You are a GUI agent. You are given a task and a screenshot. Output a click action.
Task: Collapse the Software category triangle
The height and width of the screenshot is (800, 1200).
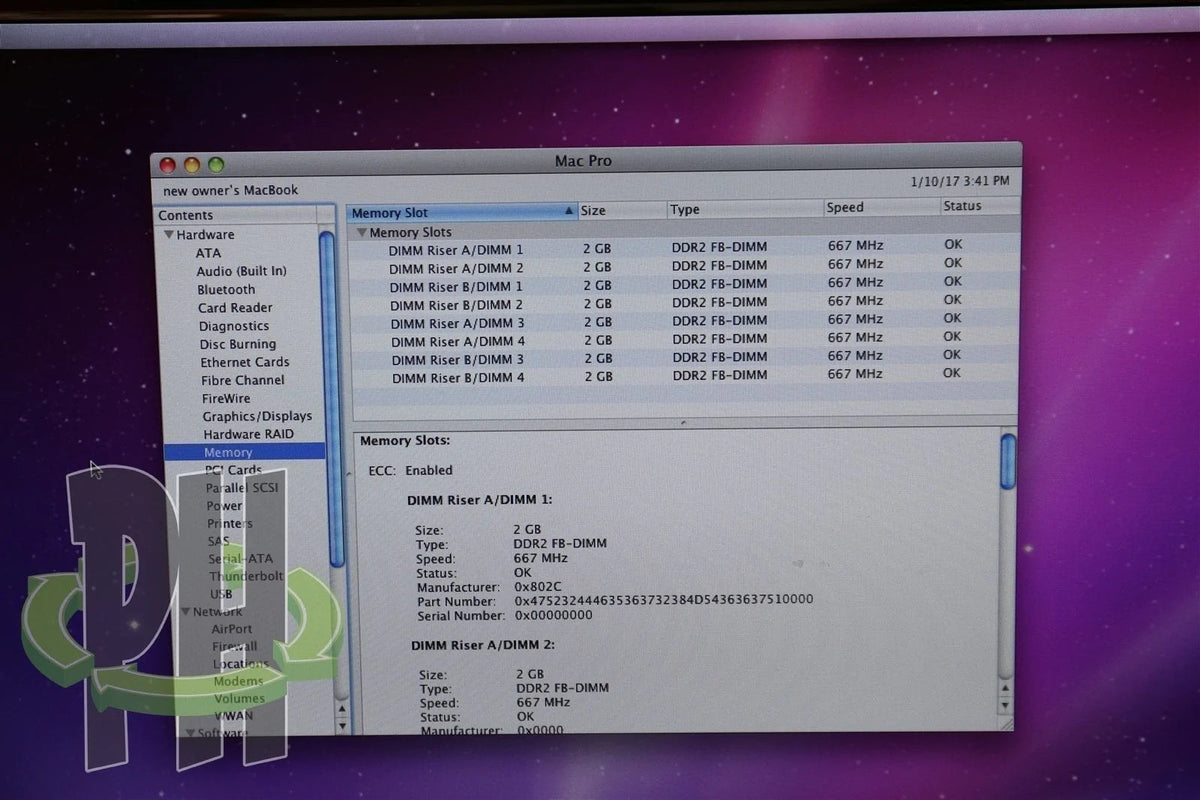click(190, 732)
